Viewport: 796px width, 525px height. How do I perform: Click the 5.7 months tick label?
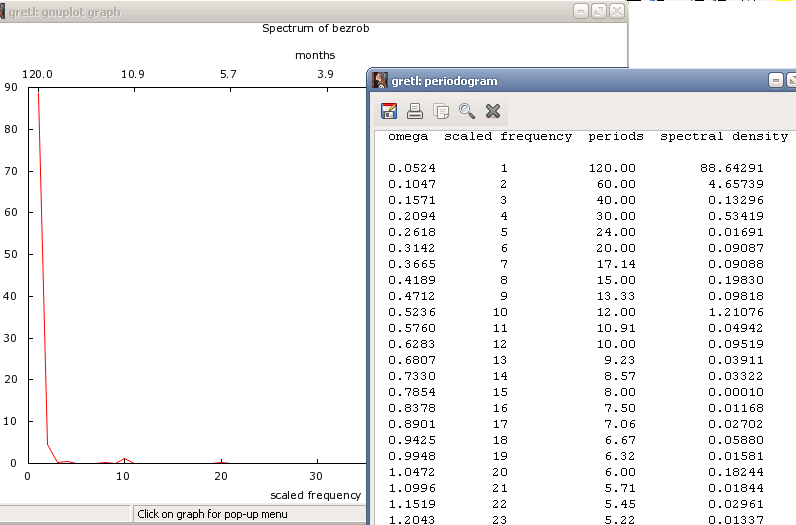click(x=228, y=75)
